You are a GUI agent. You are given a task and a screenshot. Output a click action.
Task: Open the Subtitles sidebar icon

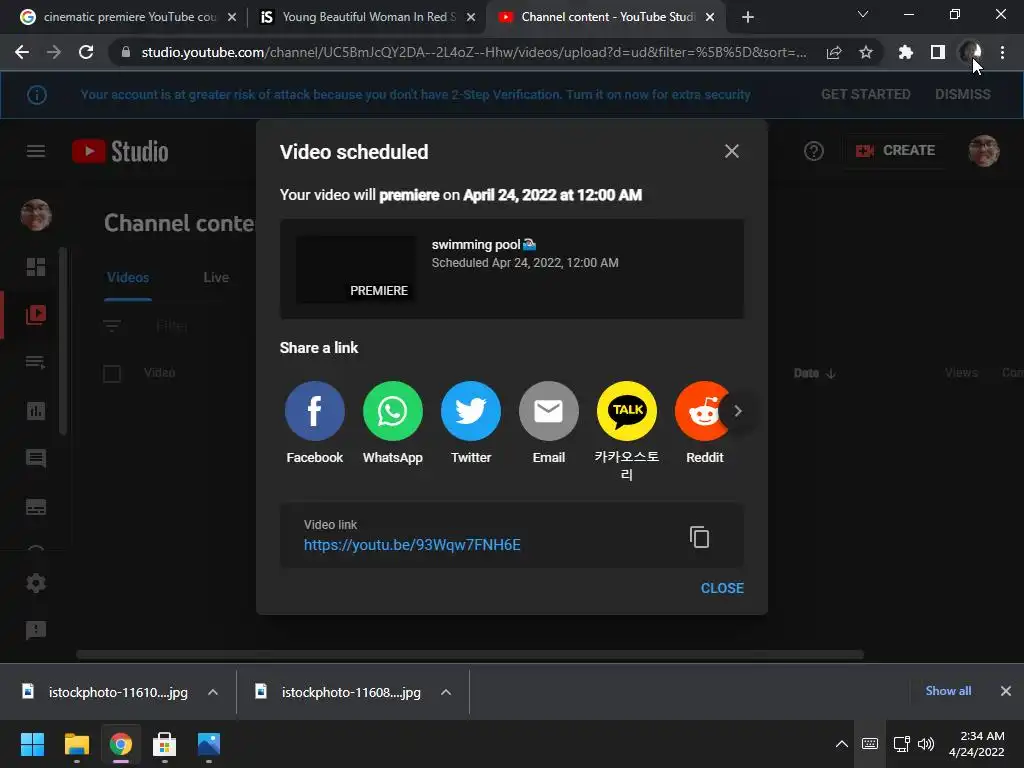[36, 507]
